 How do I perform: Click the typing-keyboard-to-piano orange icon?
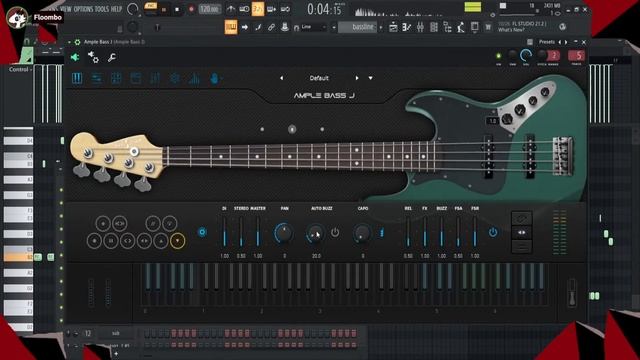(231, 27)
